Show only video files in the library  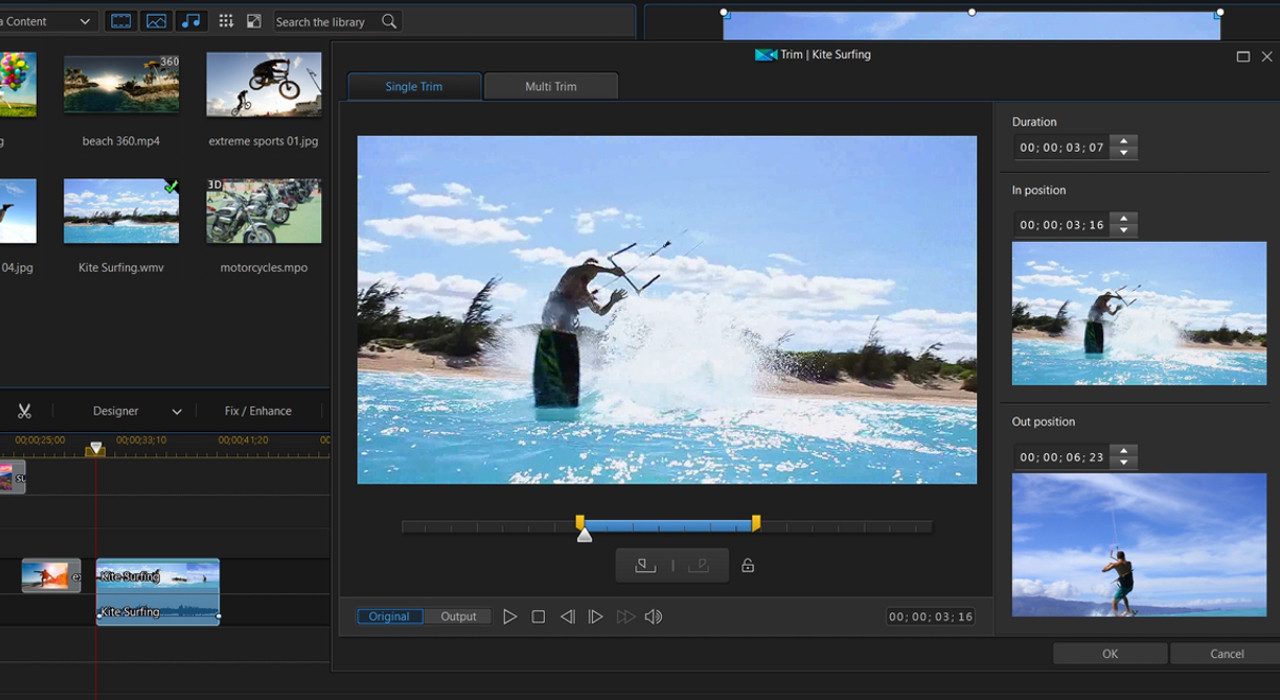(x=121, y=21)
